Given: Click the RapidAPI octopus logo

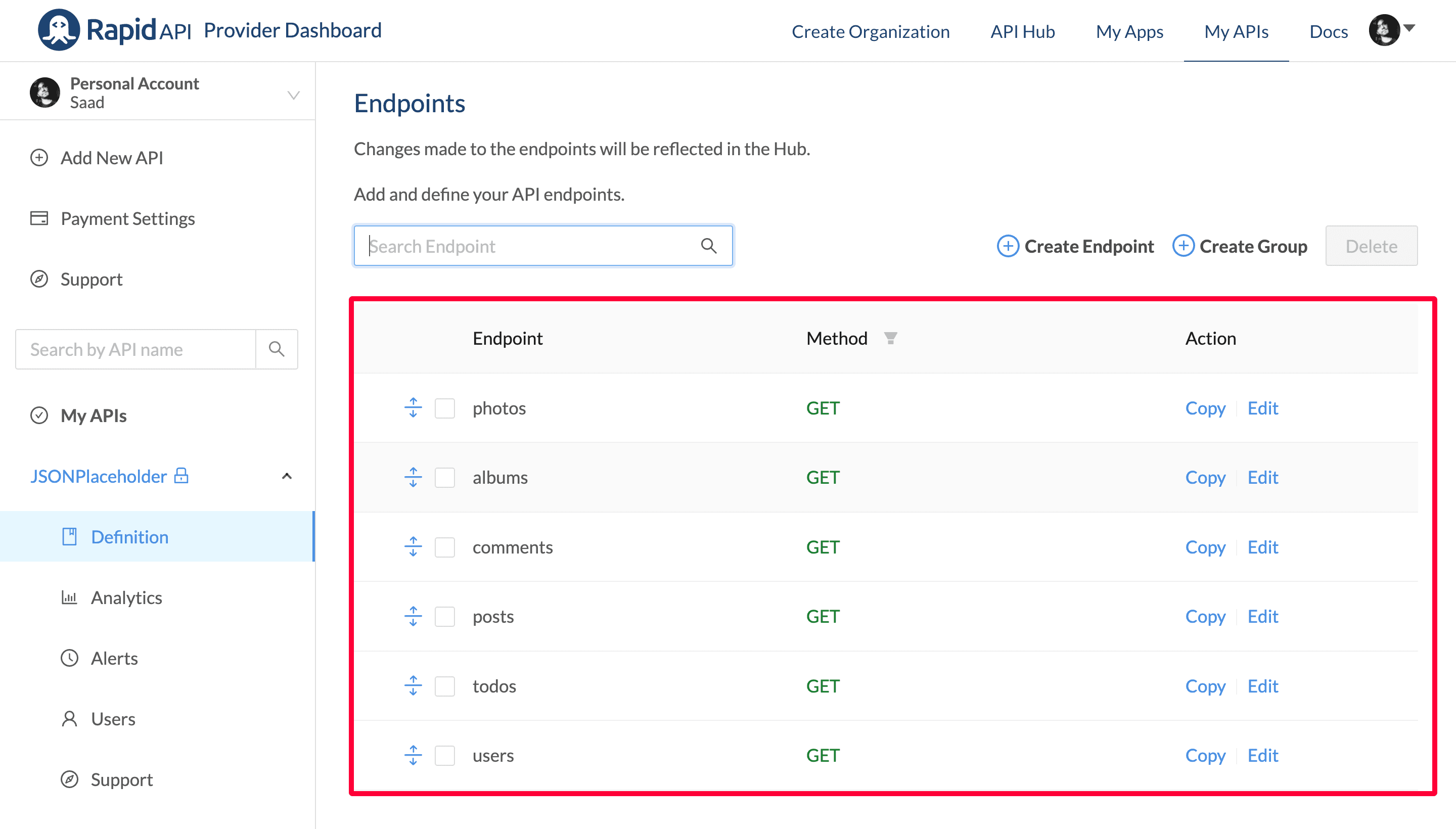Looking at the screenshot, I should pos(59,30).
